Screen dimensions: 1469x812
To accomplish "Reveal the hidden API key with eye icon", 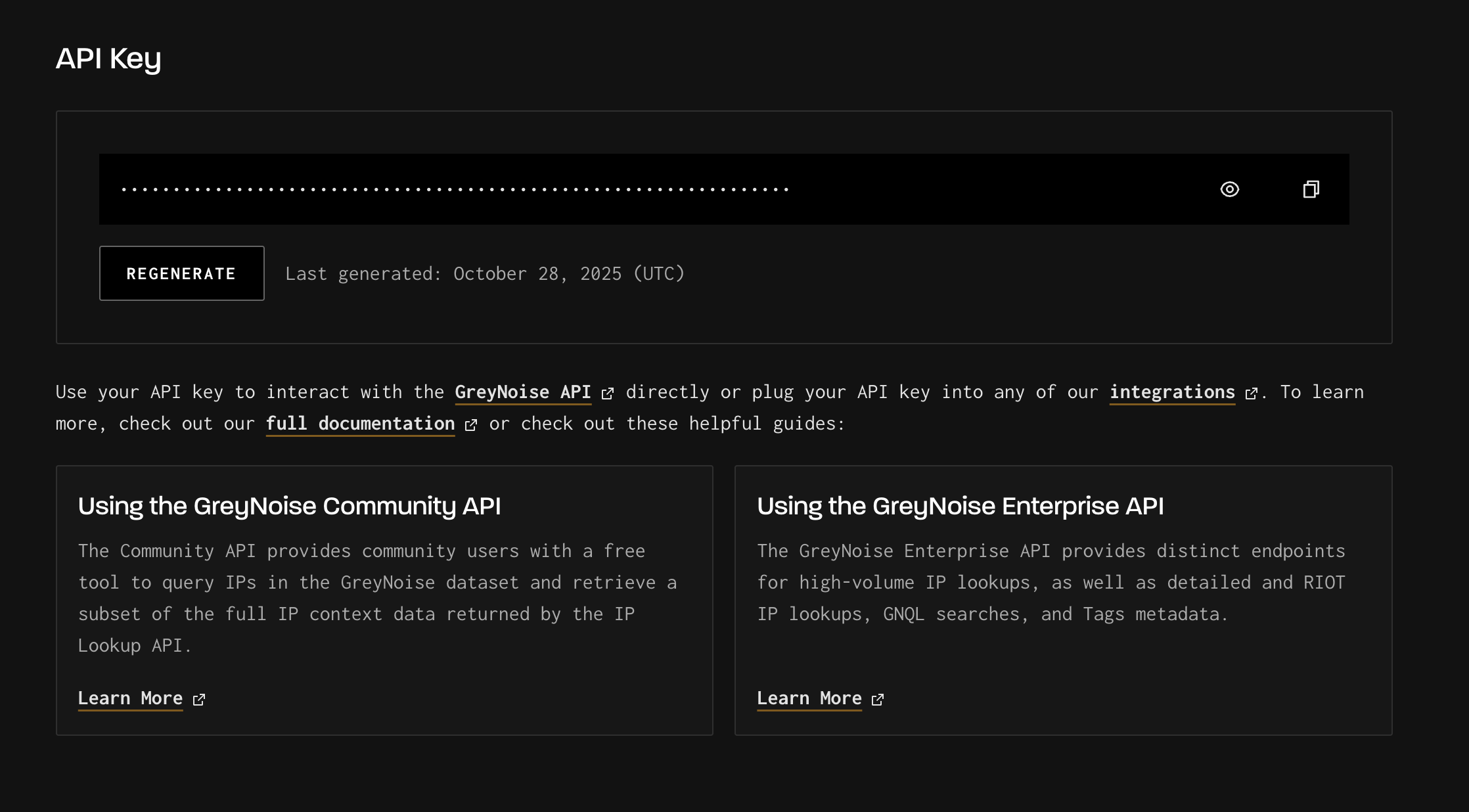I will click(x=1229, y=189).
